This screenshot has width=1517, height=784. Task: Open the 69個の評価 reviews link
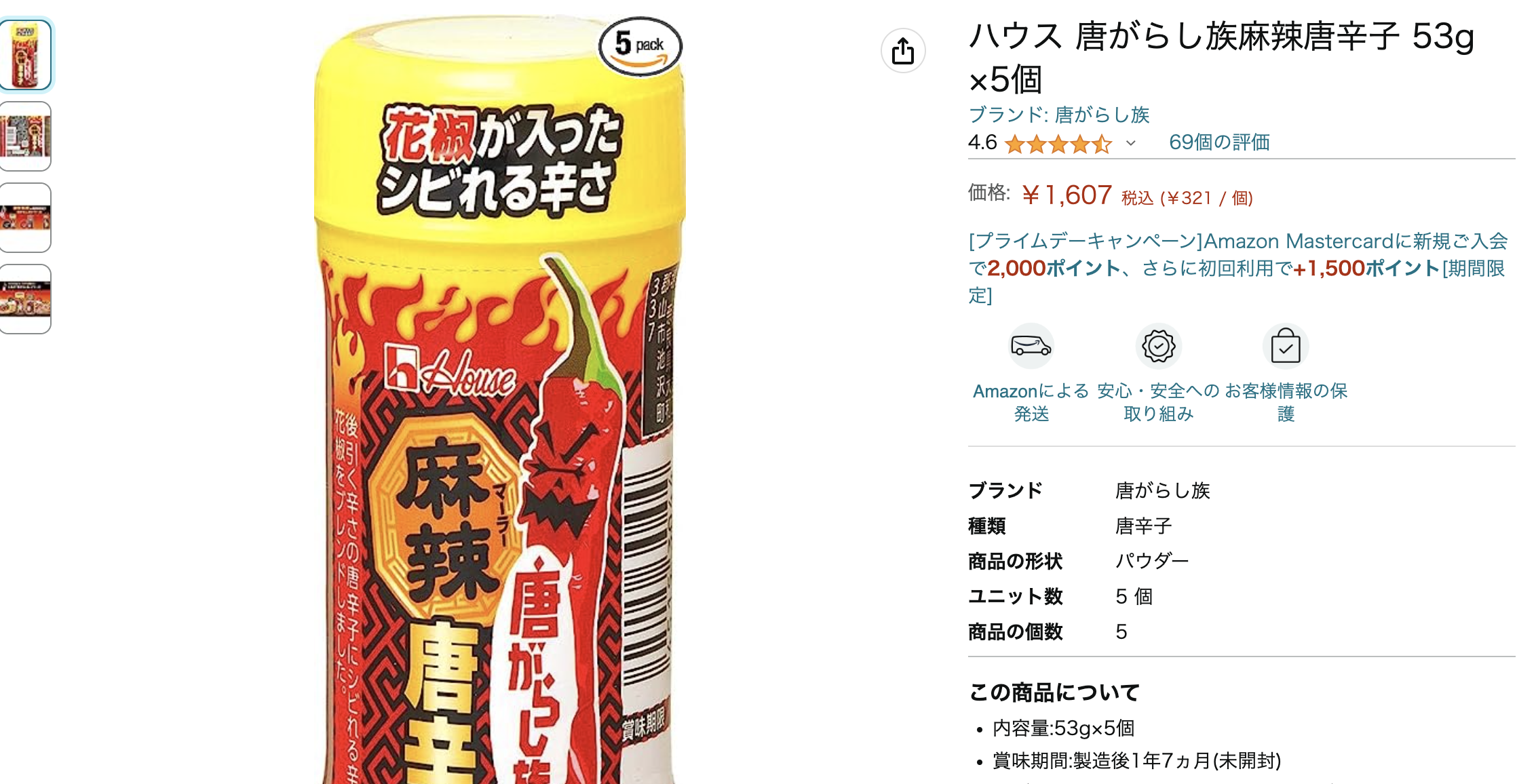pos(1219,142)
